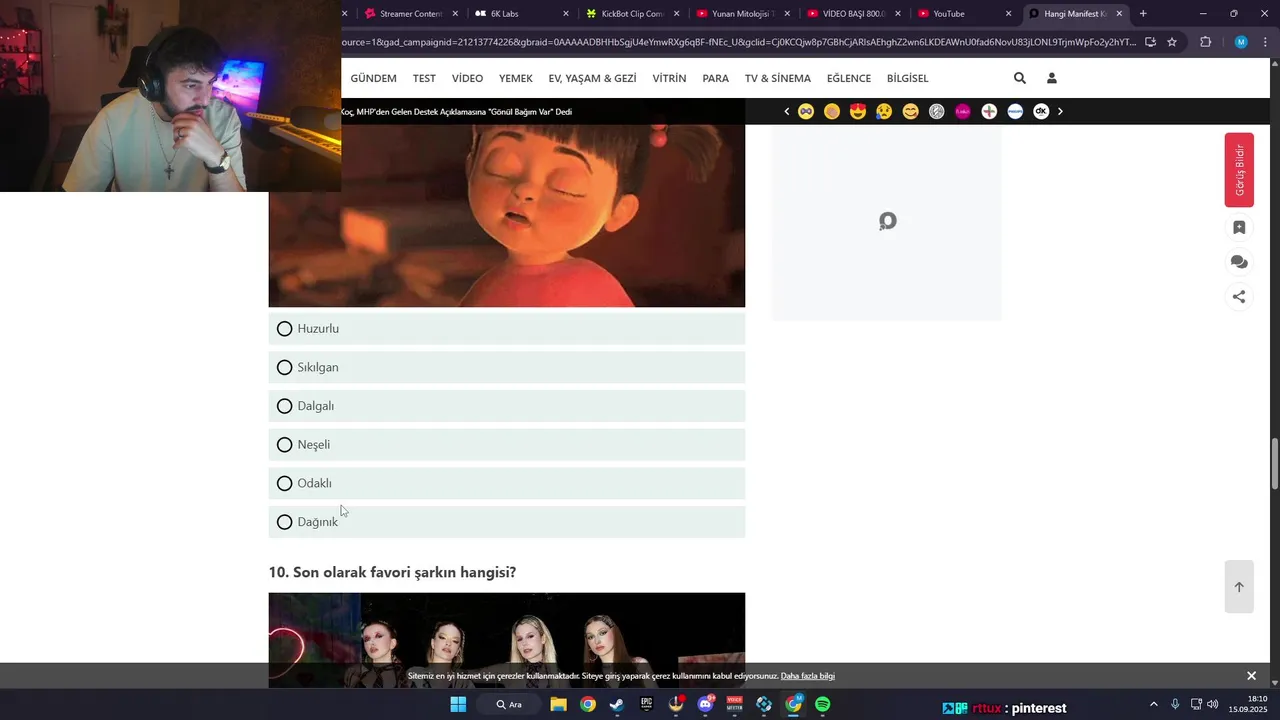Open the user profile icon in the header
This screenshot has height=720, width=1280.
pos(1051,78)
